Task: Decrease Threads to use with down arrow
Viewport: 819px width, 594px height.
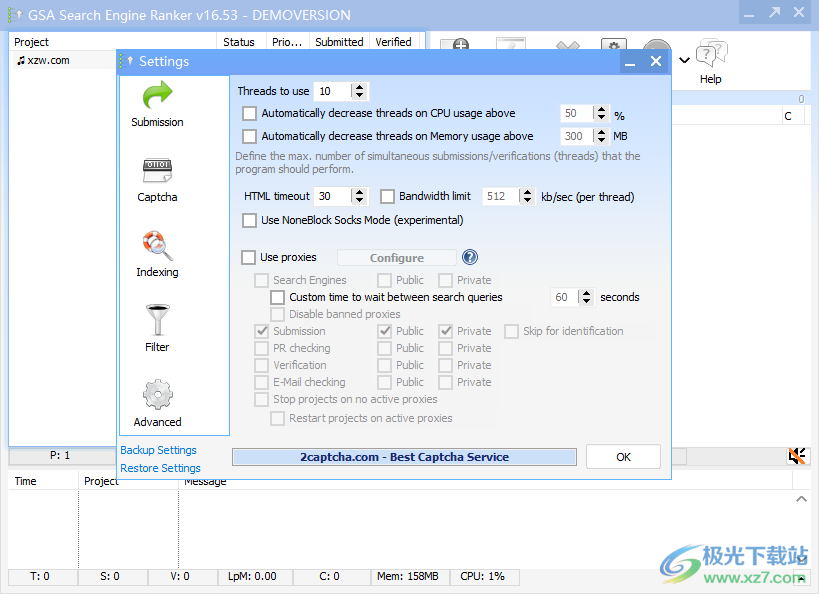Action: point(359,95)
